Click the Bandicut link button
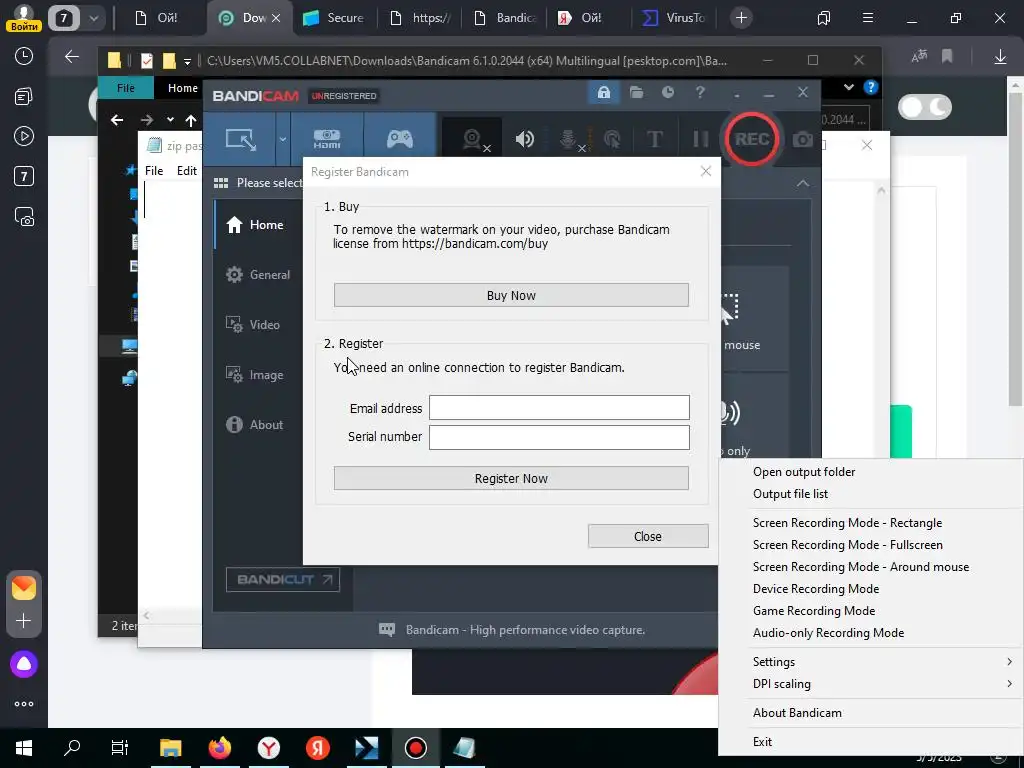The width and height of the screenshot is (1024, 768). 283,579
